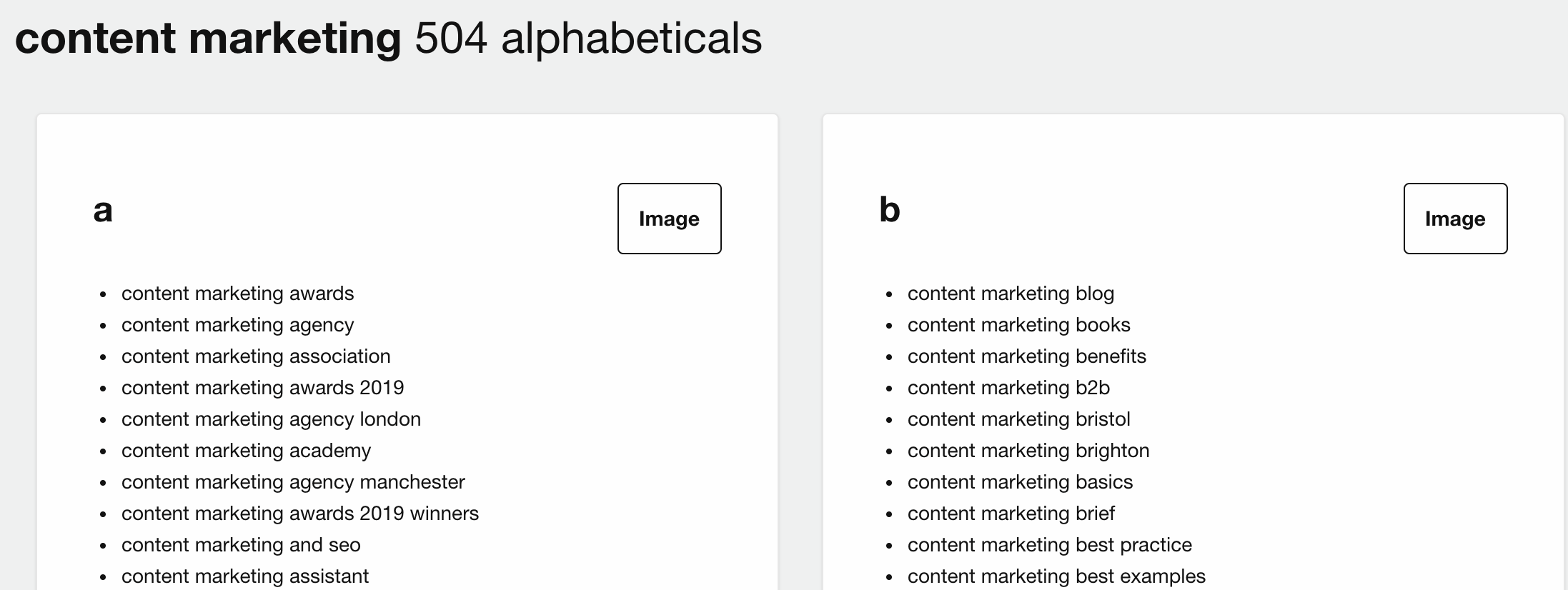Open 'content marketing agency london' entry

(271, 419)
